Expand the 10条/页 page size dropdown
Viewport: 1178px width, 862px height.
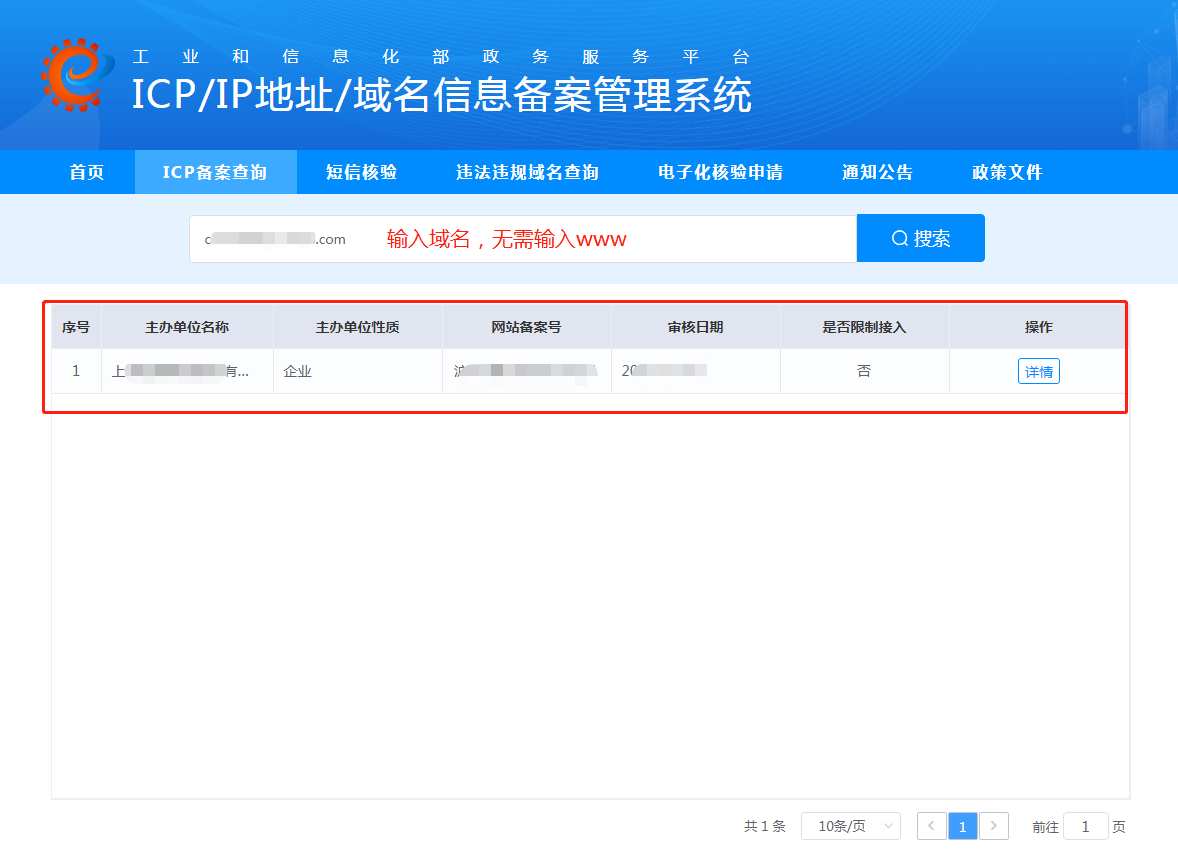pos(850,826)
